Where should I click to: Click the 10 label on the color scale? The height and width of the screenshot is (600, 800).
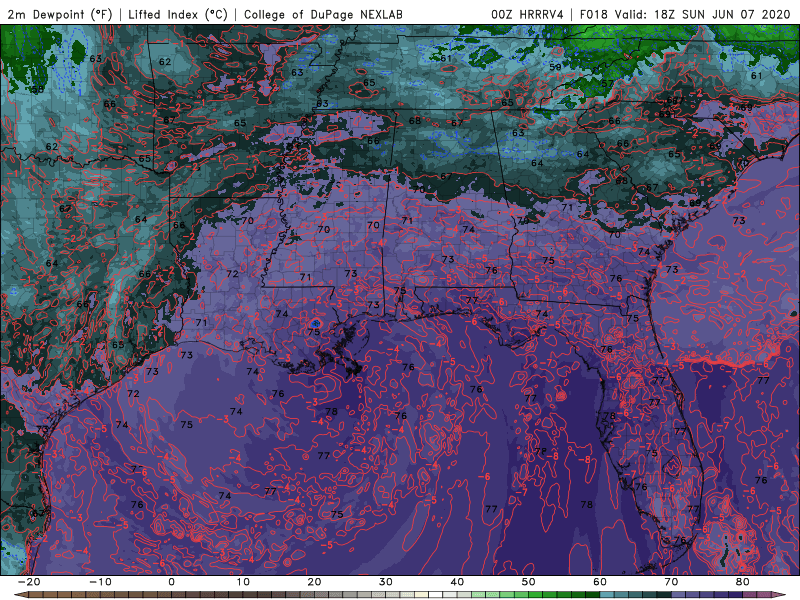coord(243,582)
